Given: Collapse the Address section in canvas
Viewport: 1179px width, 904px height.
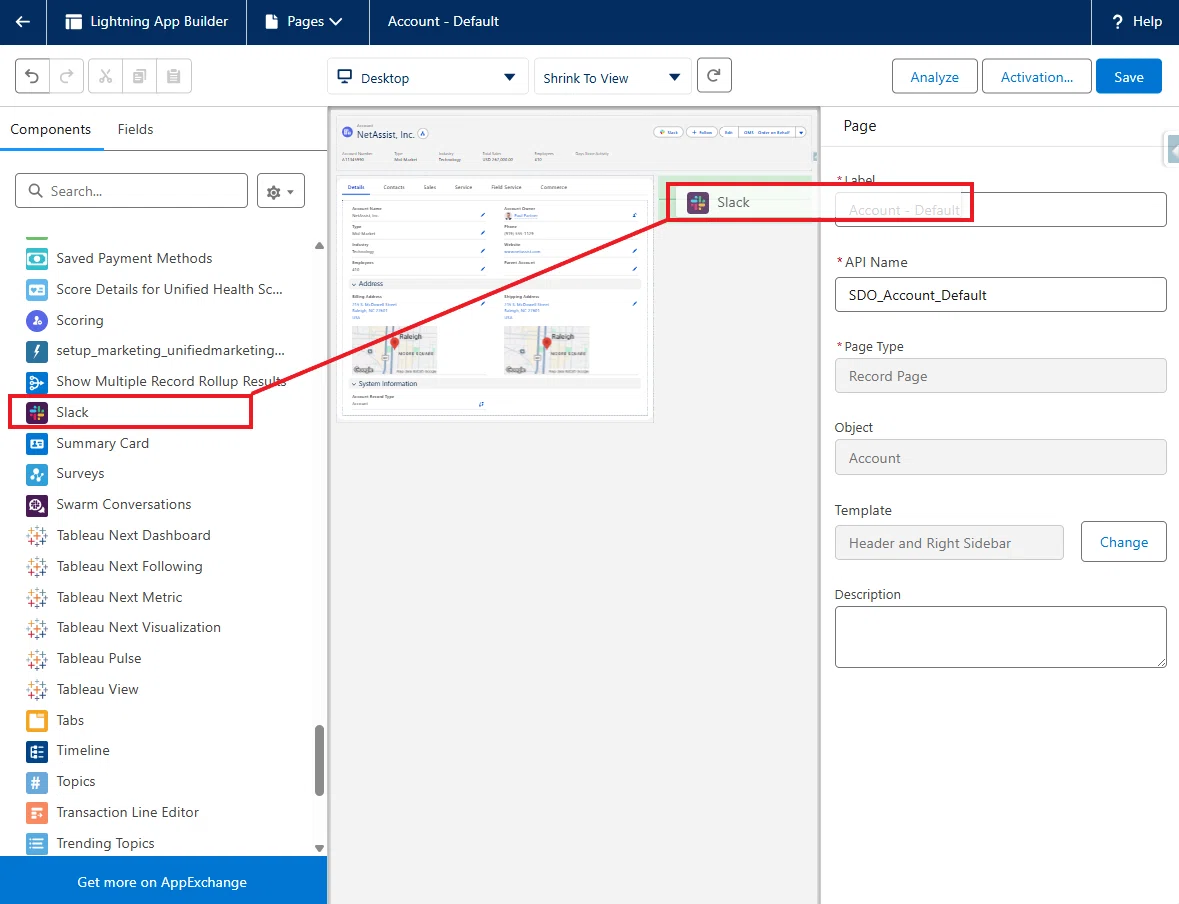Looking at the screenshot, I should click(x=354, y=284).
